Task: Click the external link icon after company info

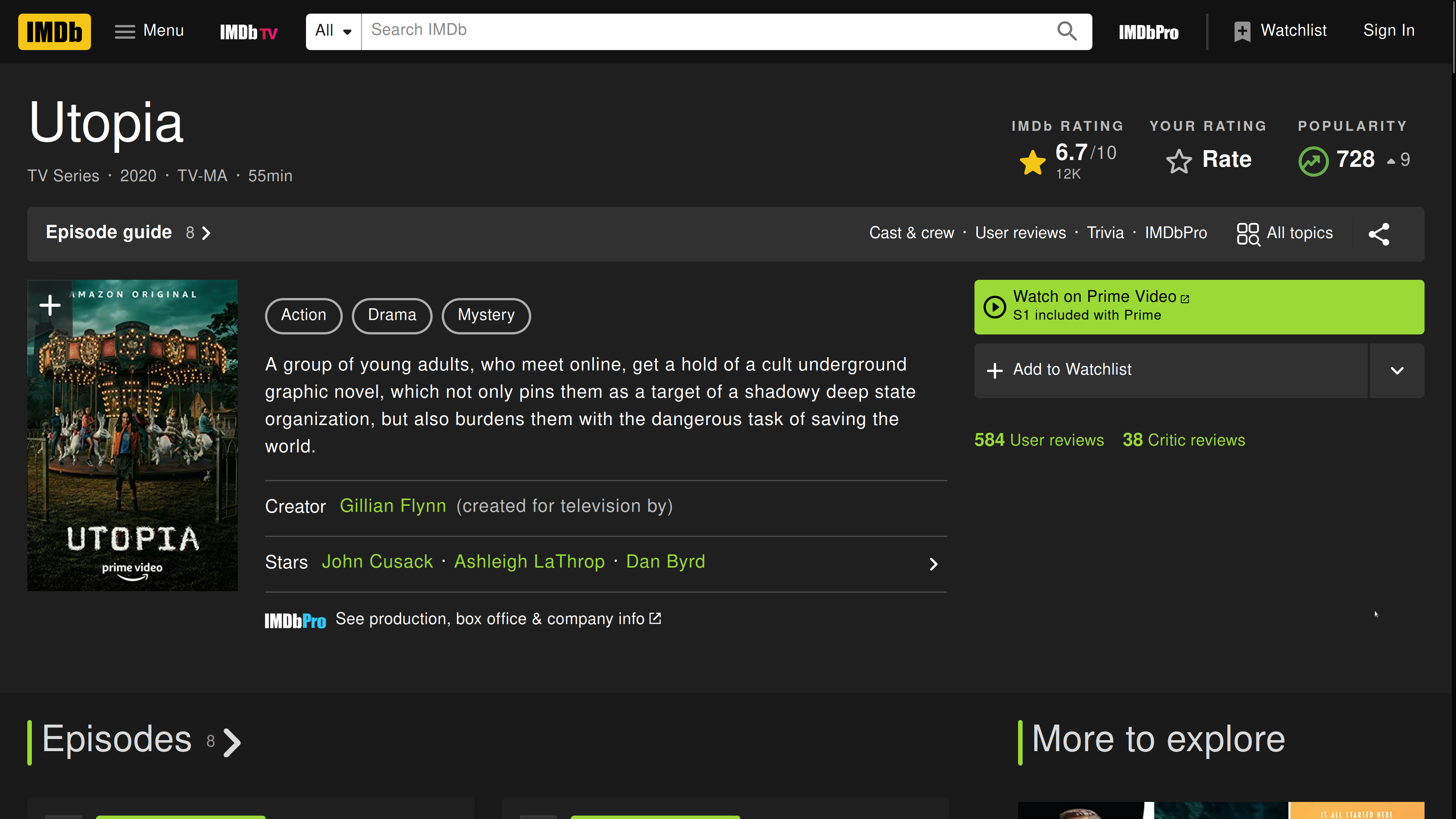Action: (x=655, y=618)
